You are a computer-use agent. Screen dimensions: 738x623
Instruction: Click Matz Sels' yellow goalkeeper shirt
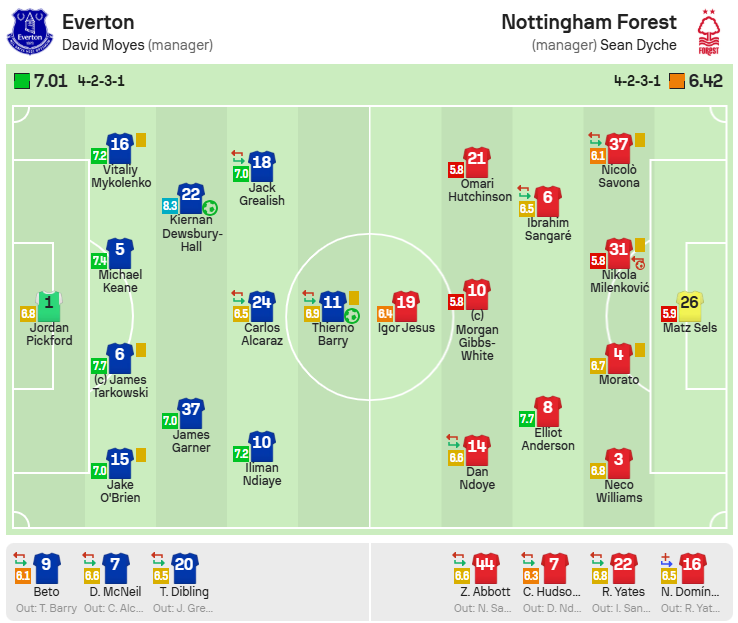[x=690, y=304]
